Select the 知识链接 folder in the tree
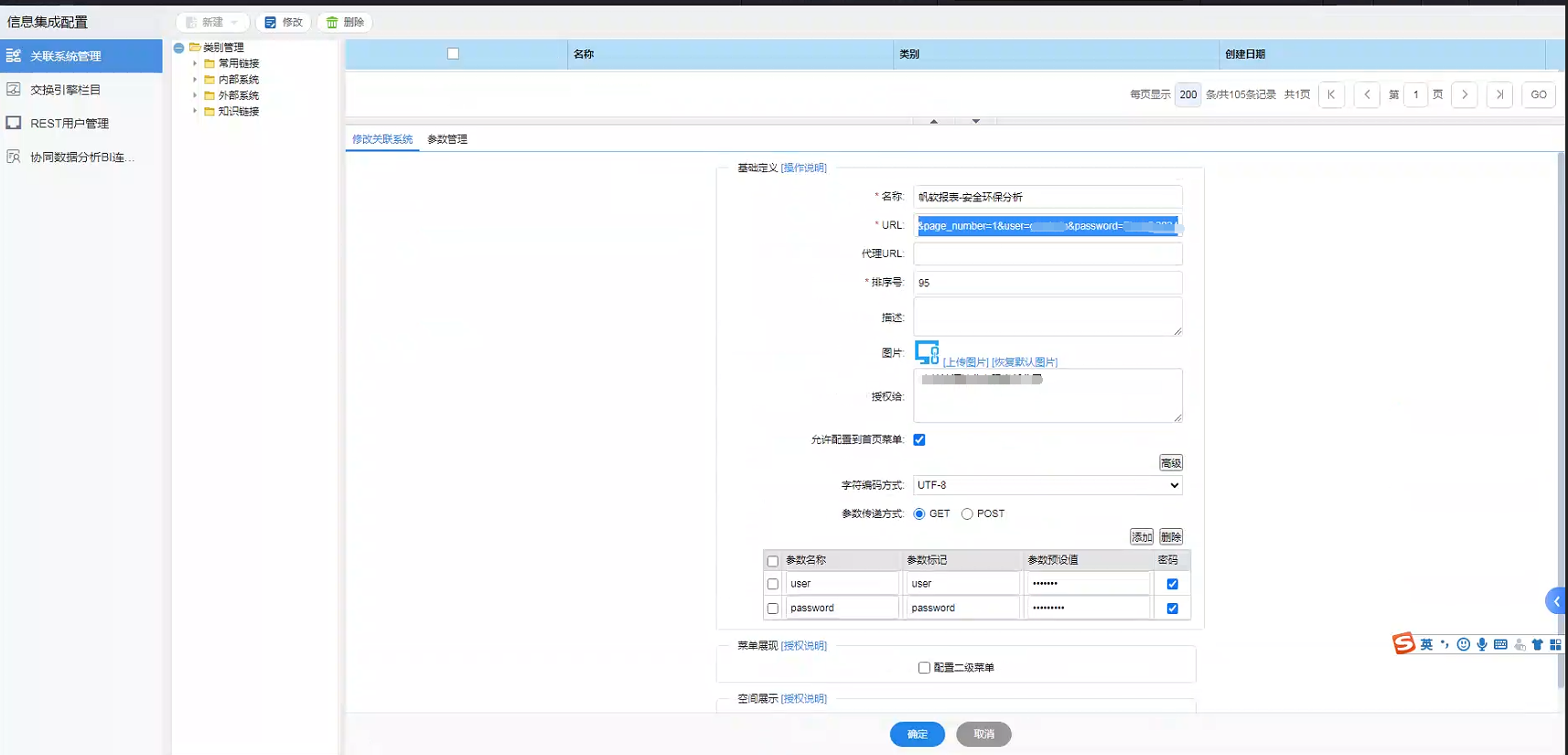The width and height of the screenshot is (1568, 755). (238, 111)
